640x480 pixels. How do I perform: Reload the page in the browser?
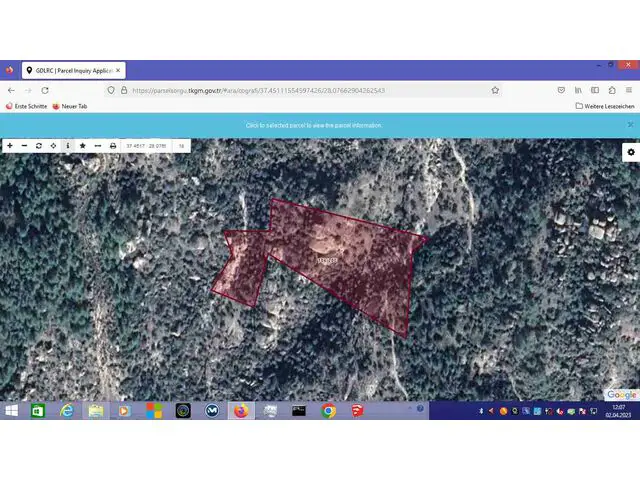coord(45,90)
